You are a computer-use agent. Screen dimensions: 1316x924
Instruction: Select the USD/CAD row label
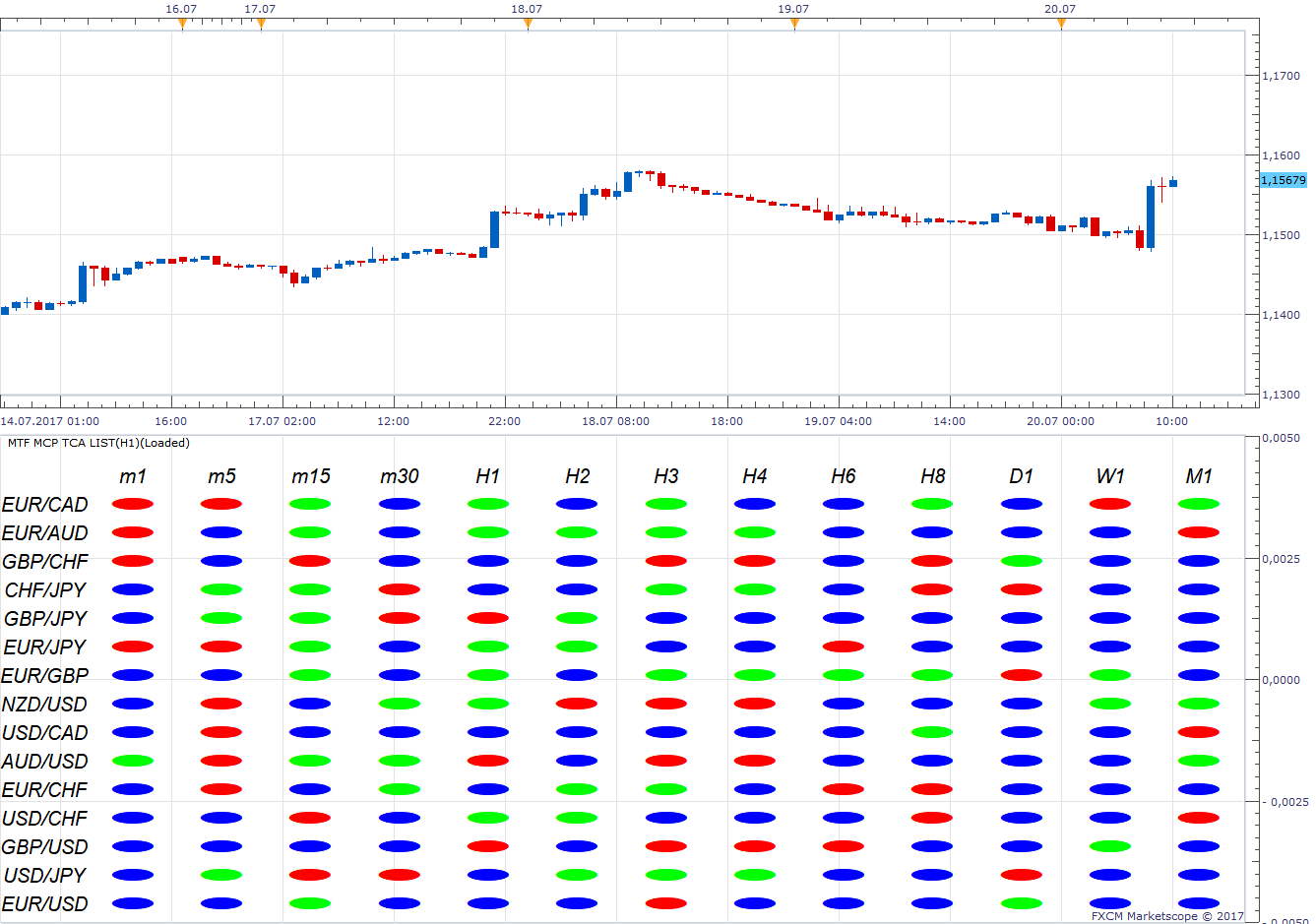pos(45,733)
